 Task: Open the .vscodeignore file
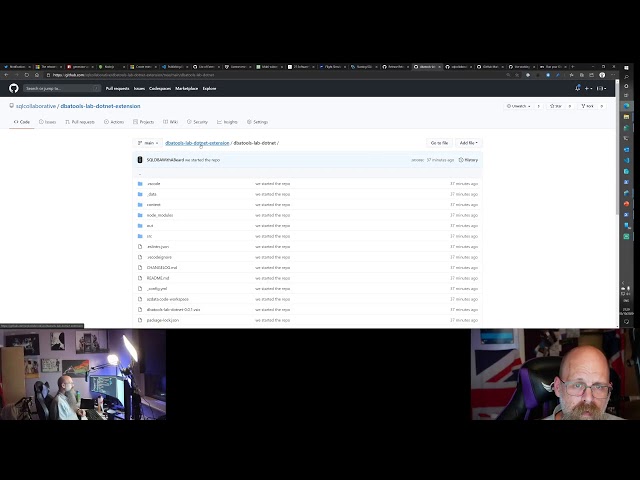[x=159, y=257]
